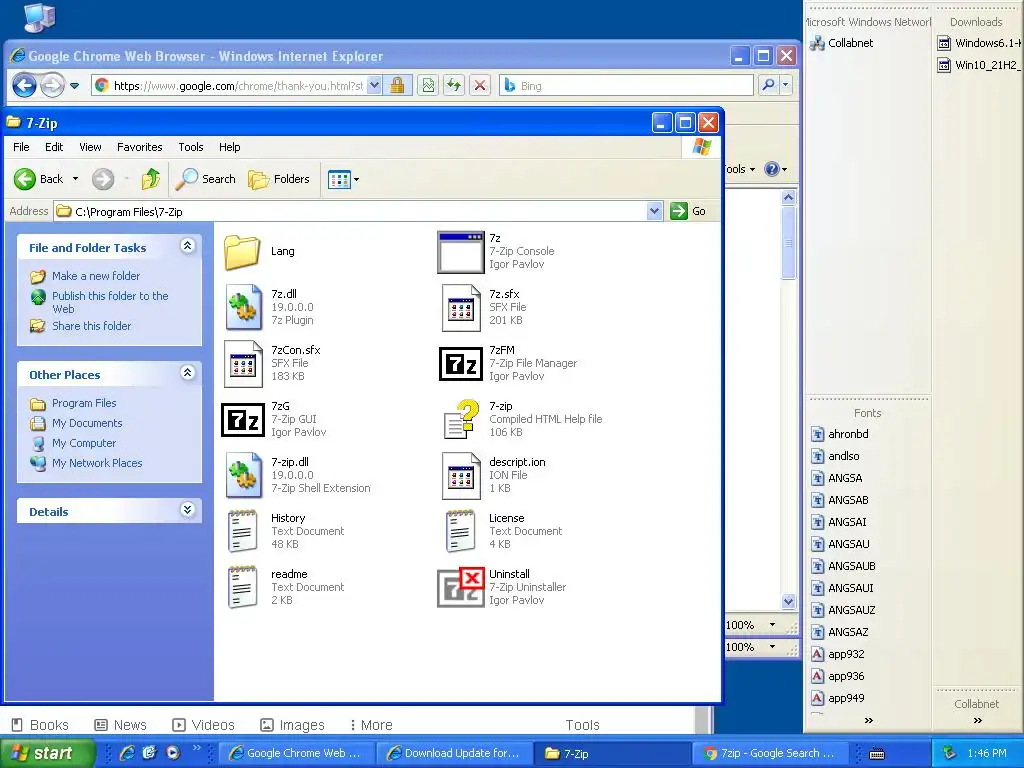Collapse the File and Folder Tasks panel
The height and width of the screenshot is (768, 1024).
coord(187,246)
